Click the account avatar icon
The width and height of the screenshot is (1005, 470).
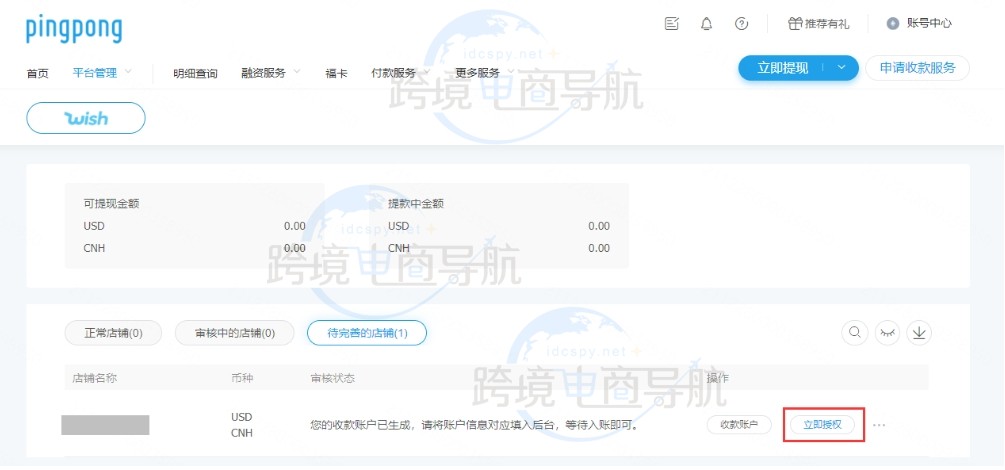pyautogui.click(x=893, y=24)
